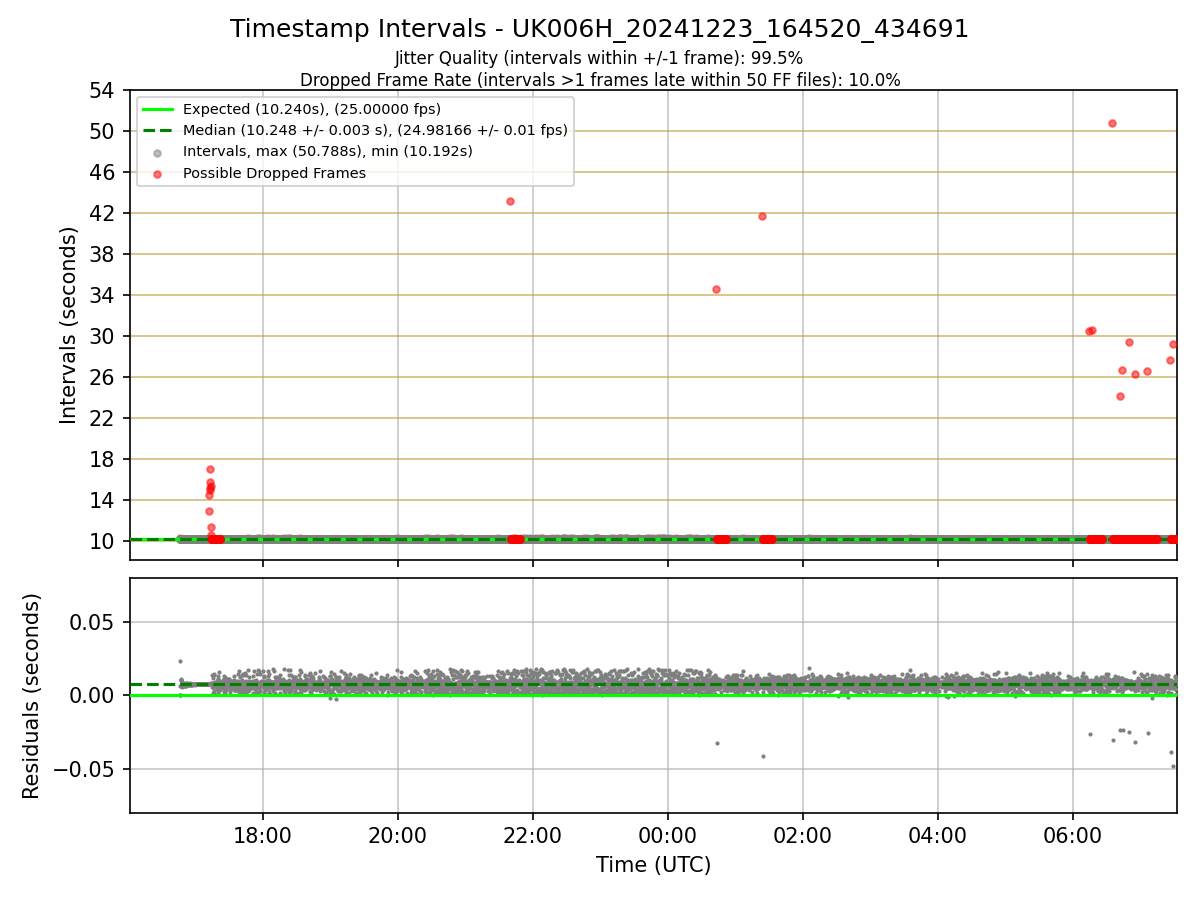Click legend entry 'Possible Dropped Frames'
1200x900 pixels.
pyautogui.click(x=274, y=173)
